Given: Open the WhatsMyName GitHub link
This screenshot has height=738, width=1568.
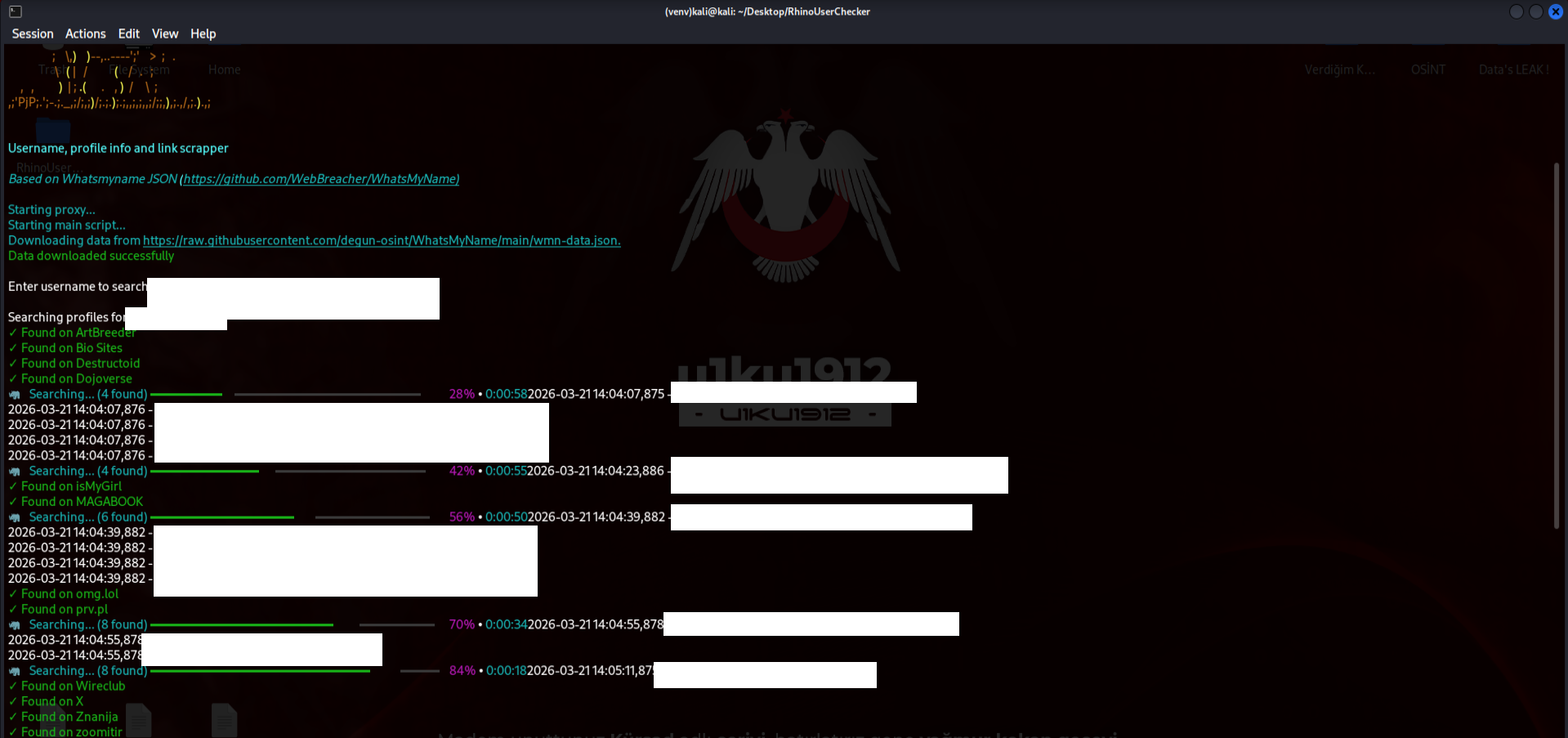Looking at the screenshot, I should (321, 179).
